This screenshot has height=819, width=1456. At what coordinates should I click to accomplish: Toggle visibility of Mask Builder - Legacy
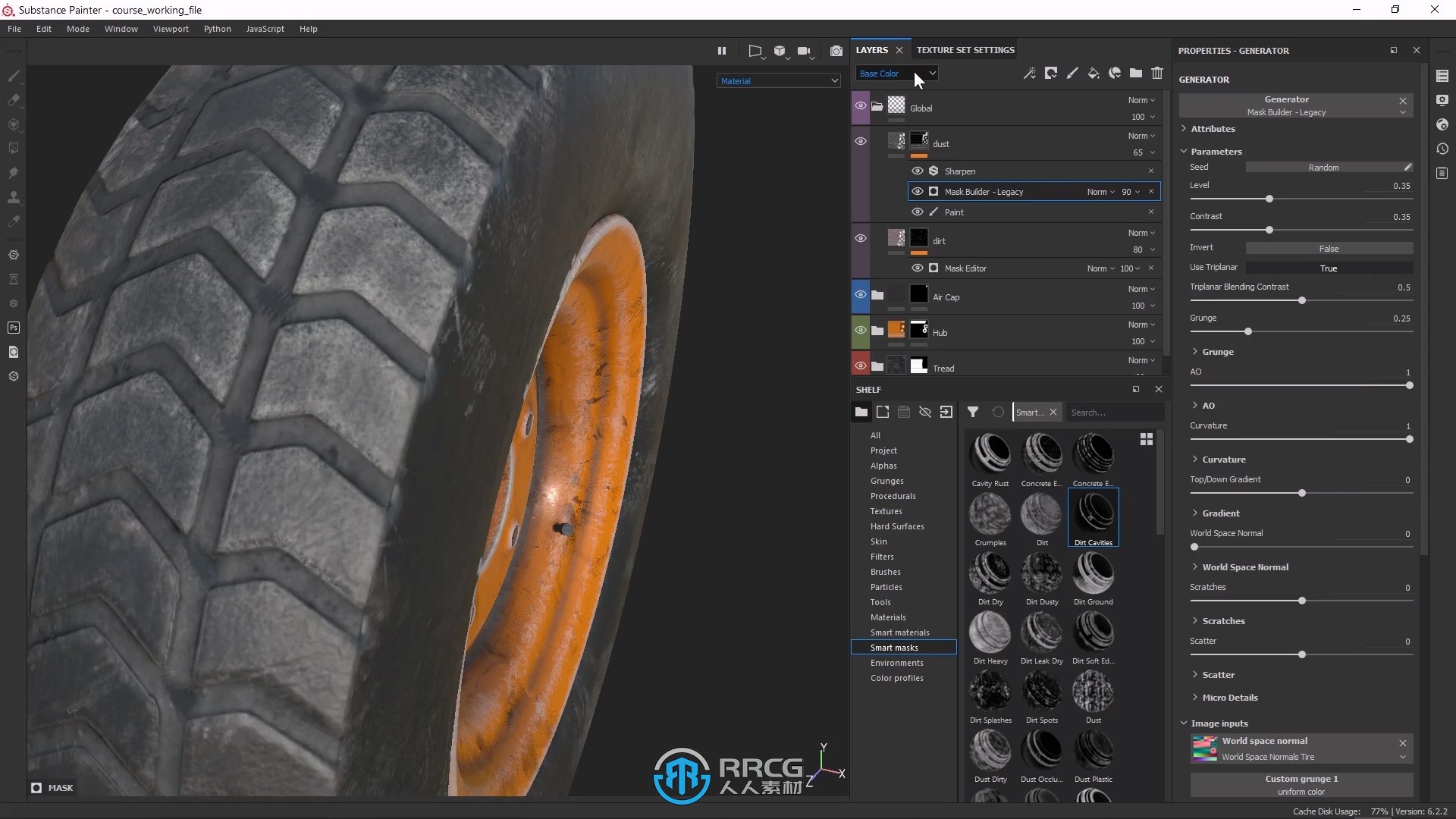coord(918,192)
